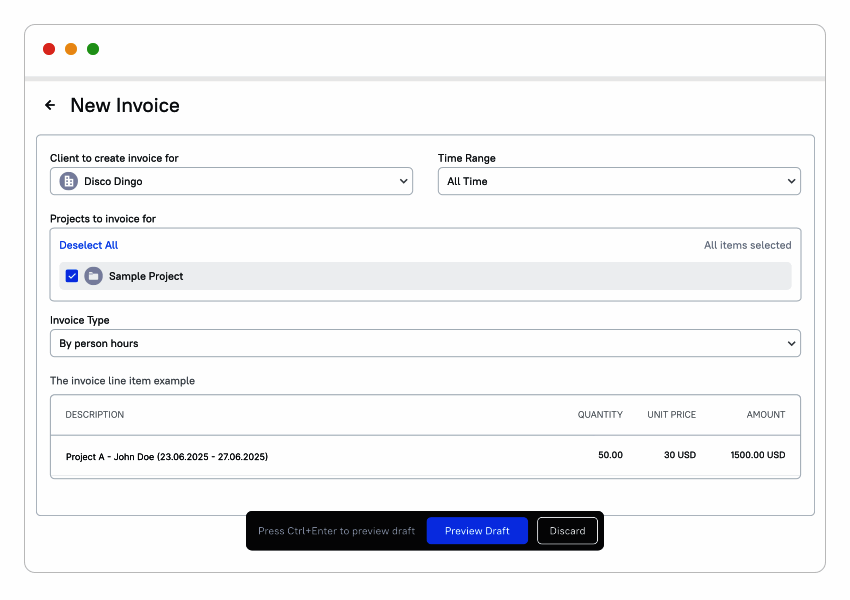The width and height of the screenshot is (850, 600).
Task: Click the back arrow beside New Invoice
Action: tap(50, 105)
